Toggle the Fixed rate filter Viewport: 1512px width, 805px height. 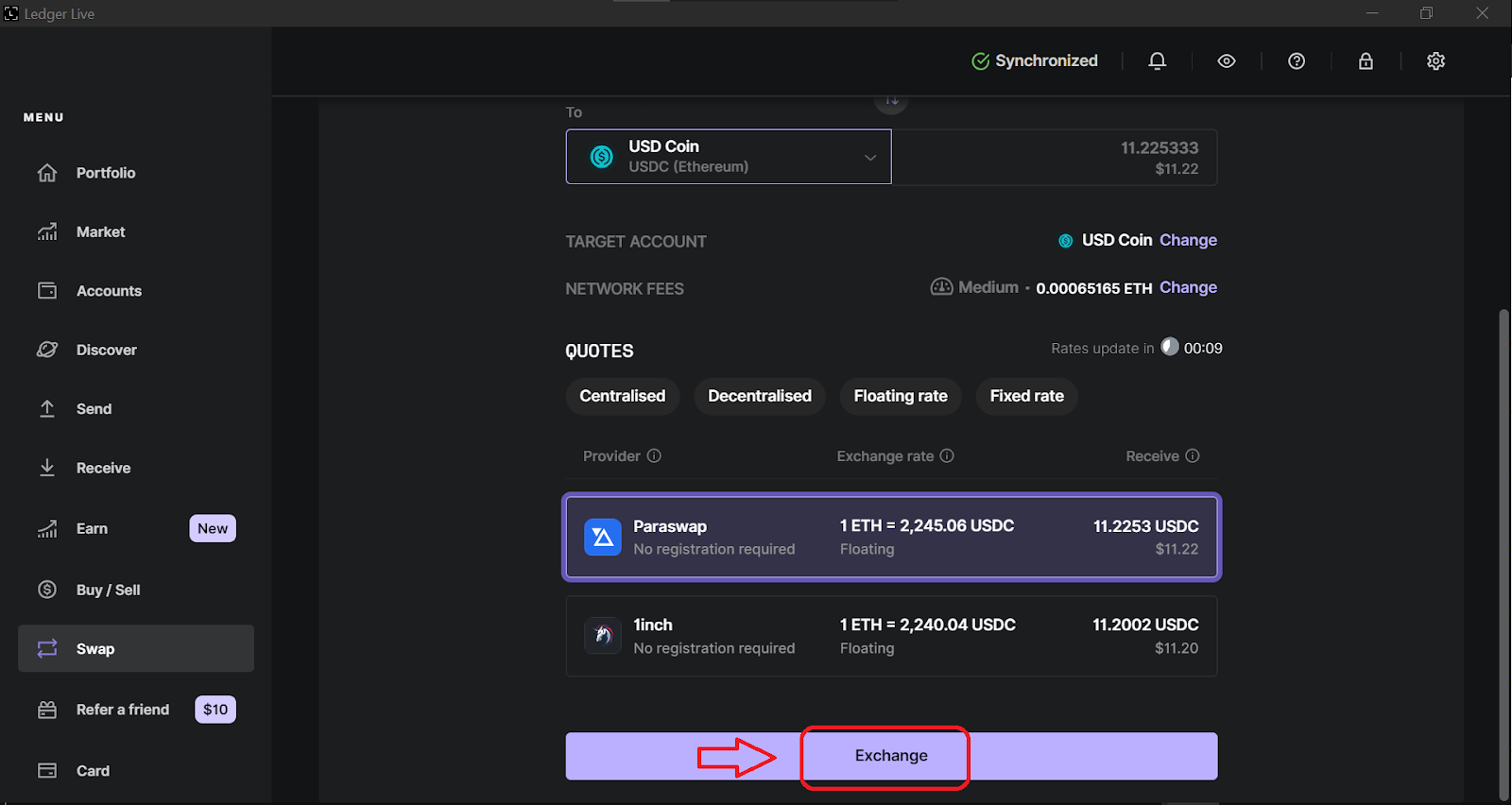pos(1027,396)
